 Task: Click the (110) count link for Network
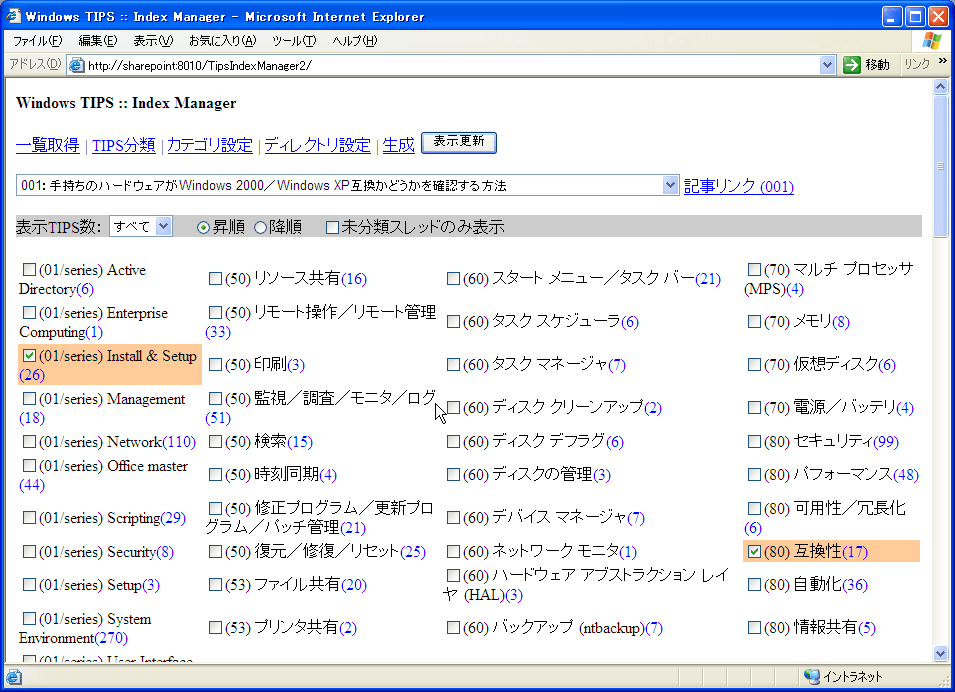pos(179,442)
